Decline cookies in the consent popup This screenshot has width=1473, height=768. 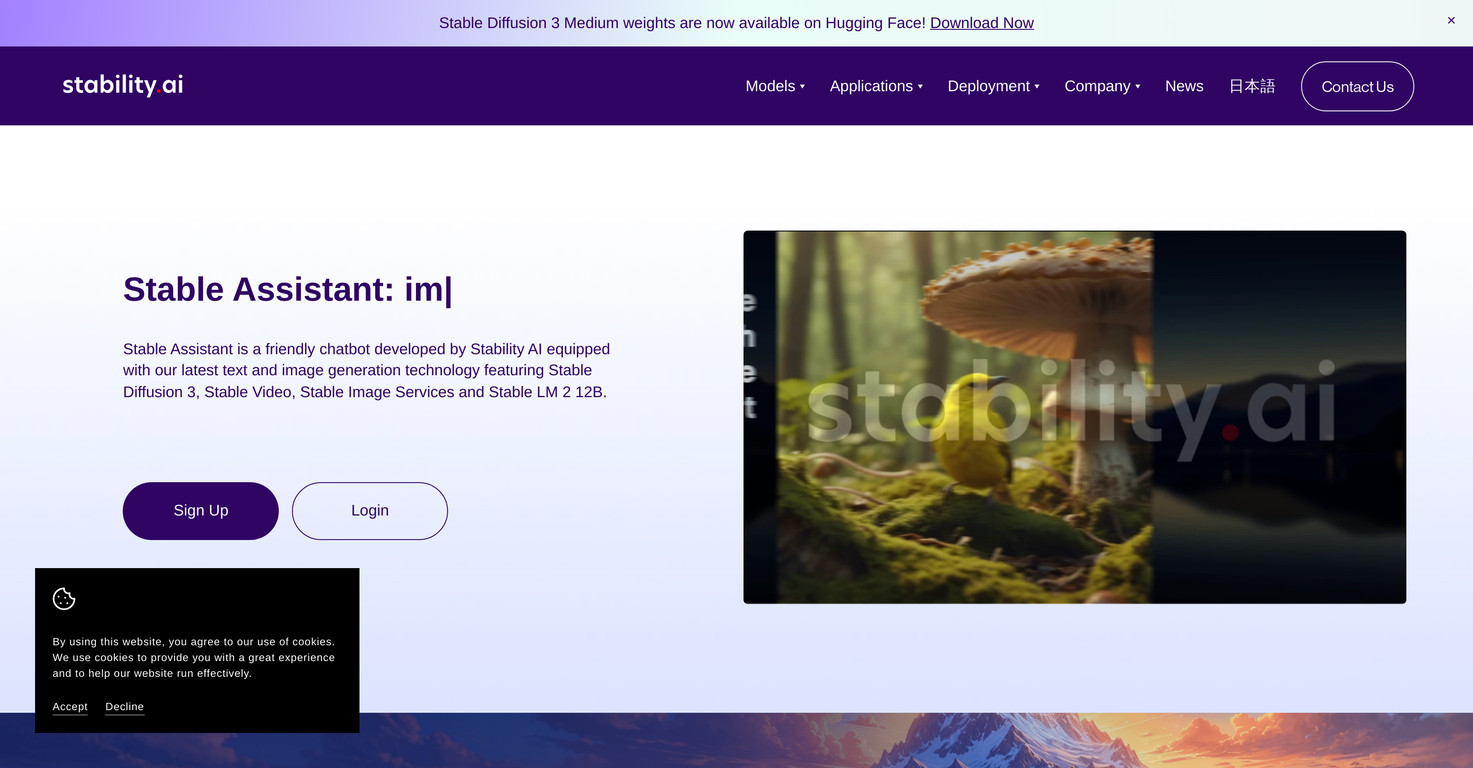[124, 707]
